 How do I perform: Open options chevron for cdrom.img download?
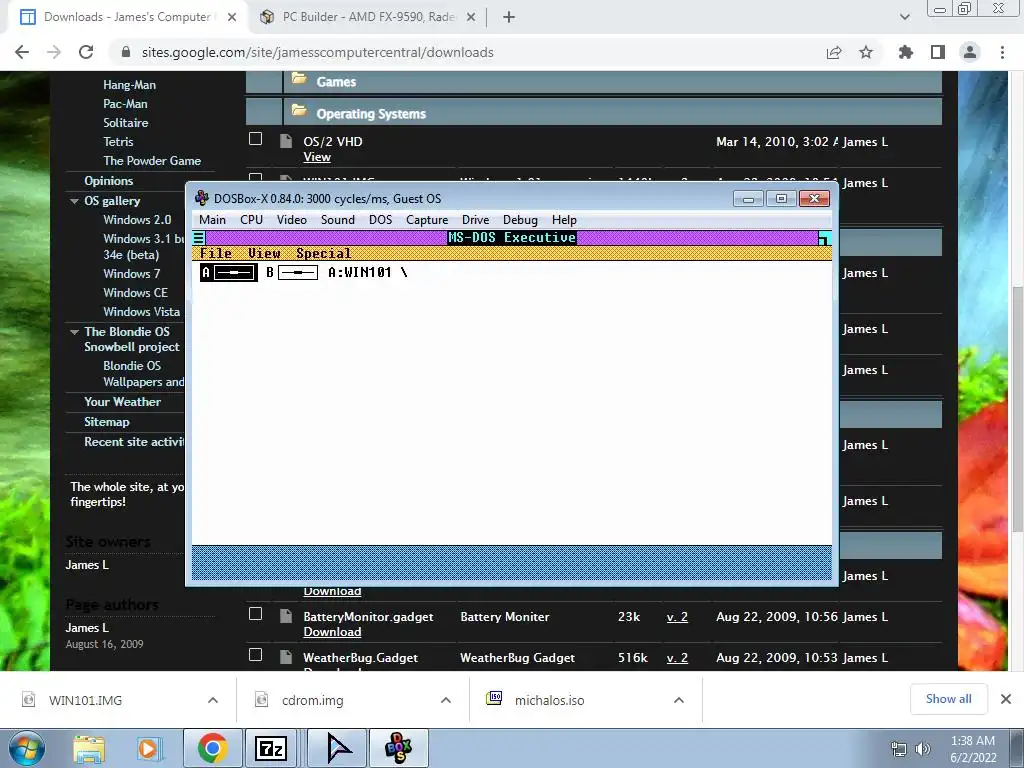tap(446, 700)
